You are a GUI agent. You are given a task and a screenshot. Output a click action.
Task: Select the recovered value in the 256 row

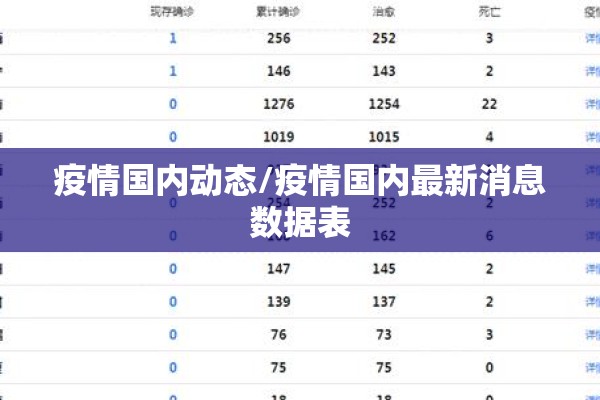click(x=384, y=38)
